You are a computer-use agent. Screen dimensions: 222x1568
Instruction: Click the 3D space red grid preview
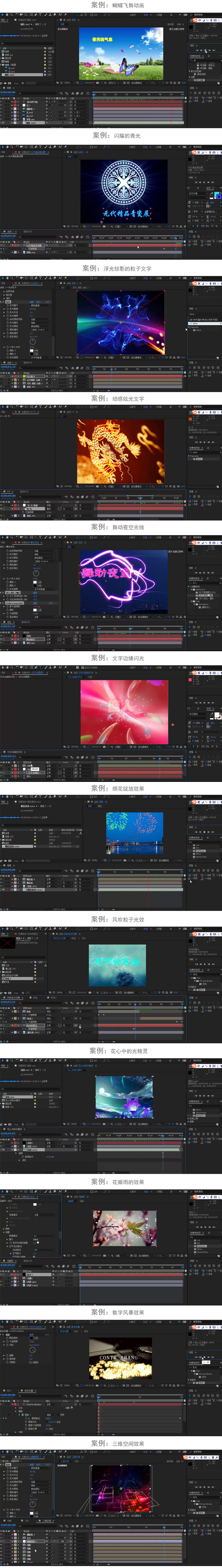pyautogui.click(x=121, y=1488)
